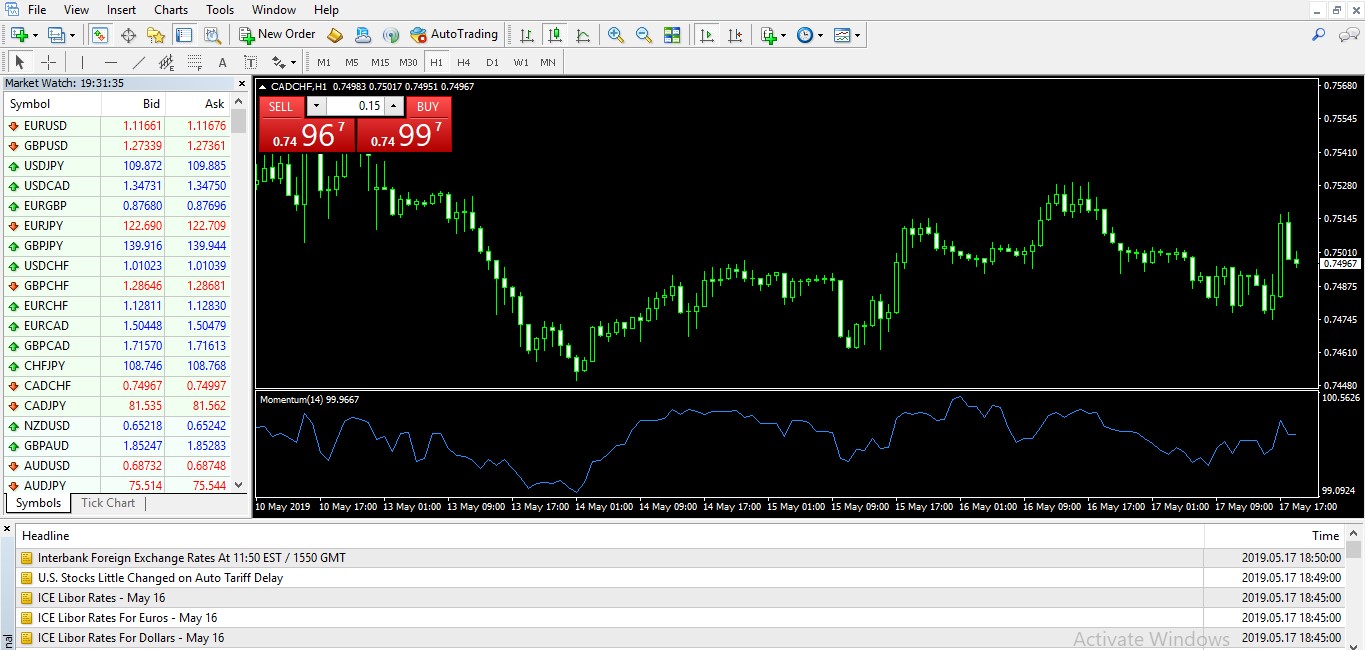
Task: Switch chart to Line Chart icon
Action: point(583,35)
